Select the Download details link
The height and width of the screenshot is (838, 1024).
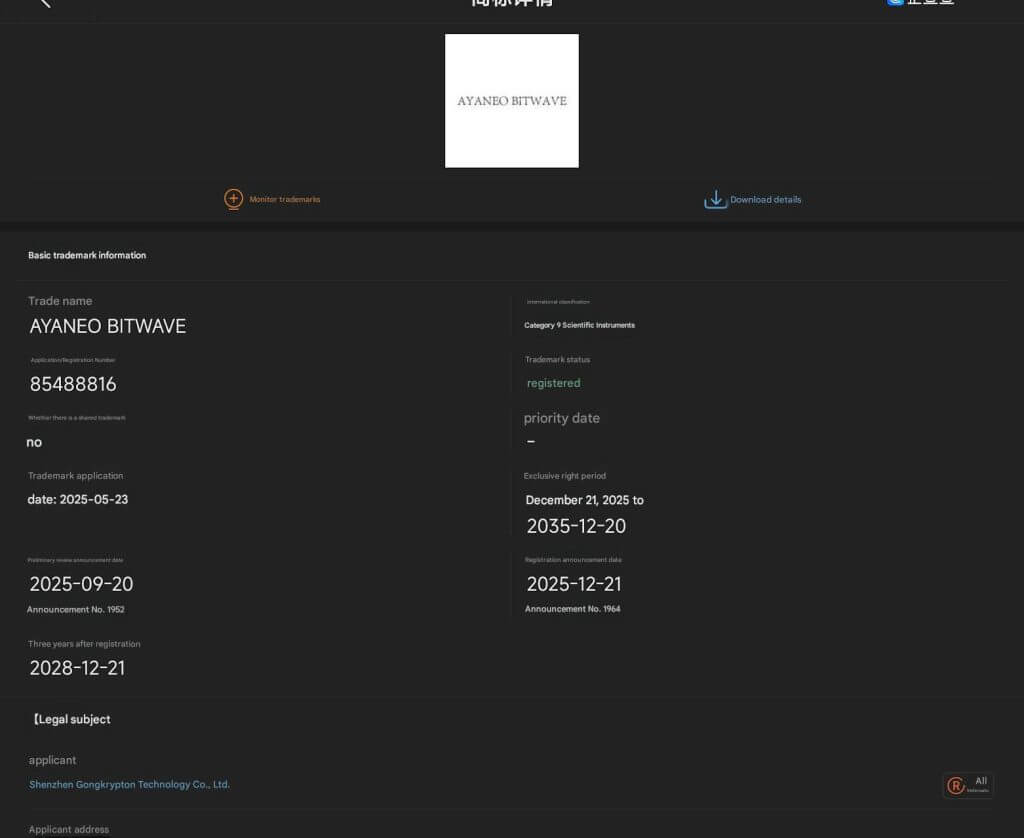[765, 200]
